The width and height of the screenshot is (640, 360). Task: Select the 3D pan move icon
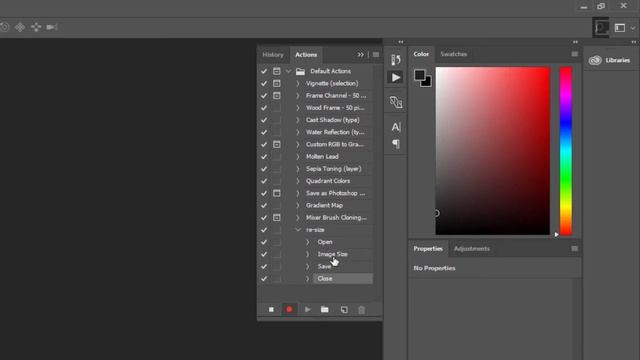(x=20, y=27)
